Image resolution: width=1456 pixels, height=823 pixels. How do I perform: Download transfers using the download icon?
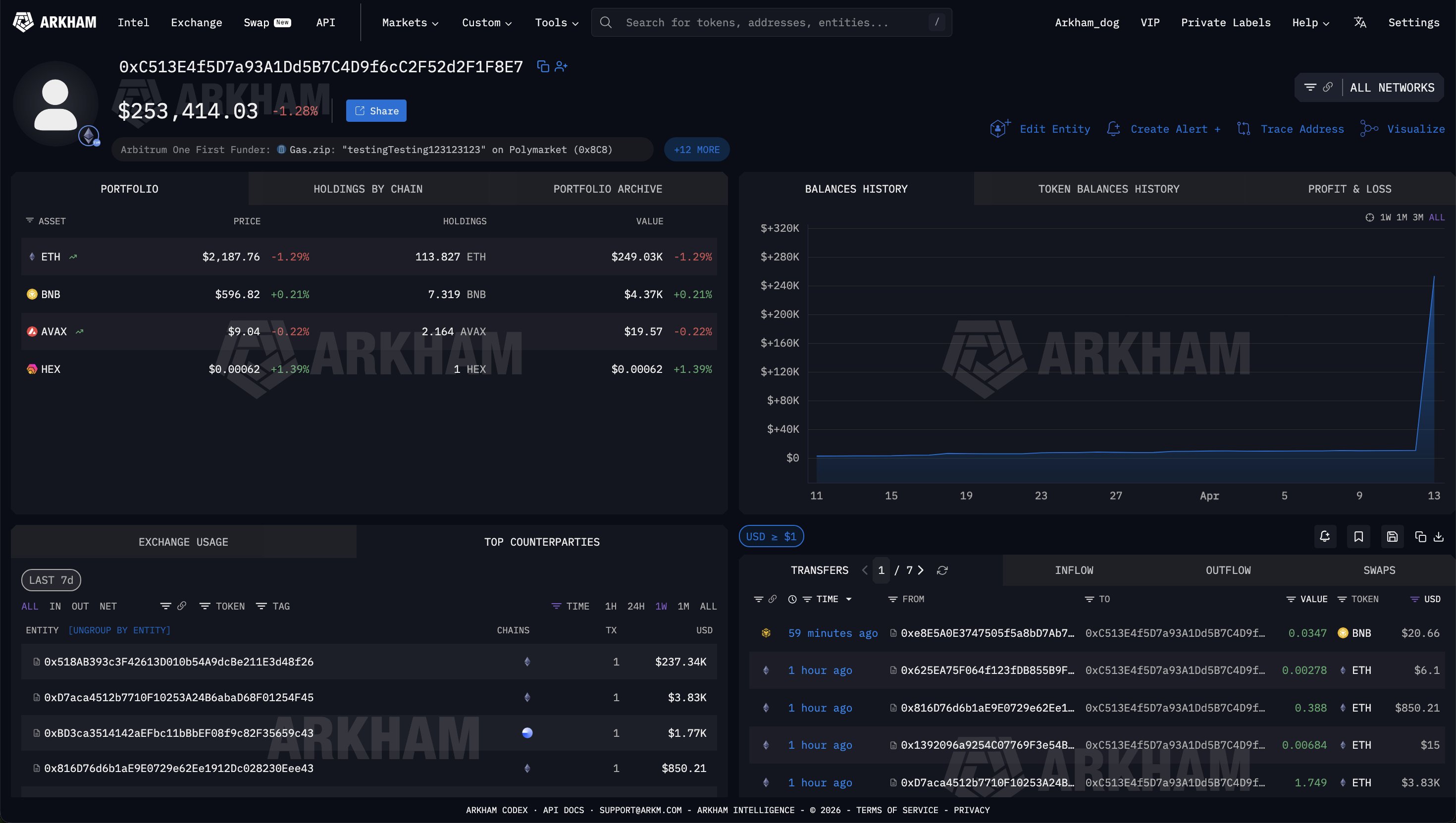1439,536
